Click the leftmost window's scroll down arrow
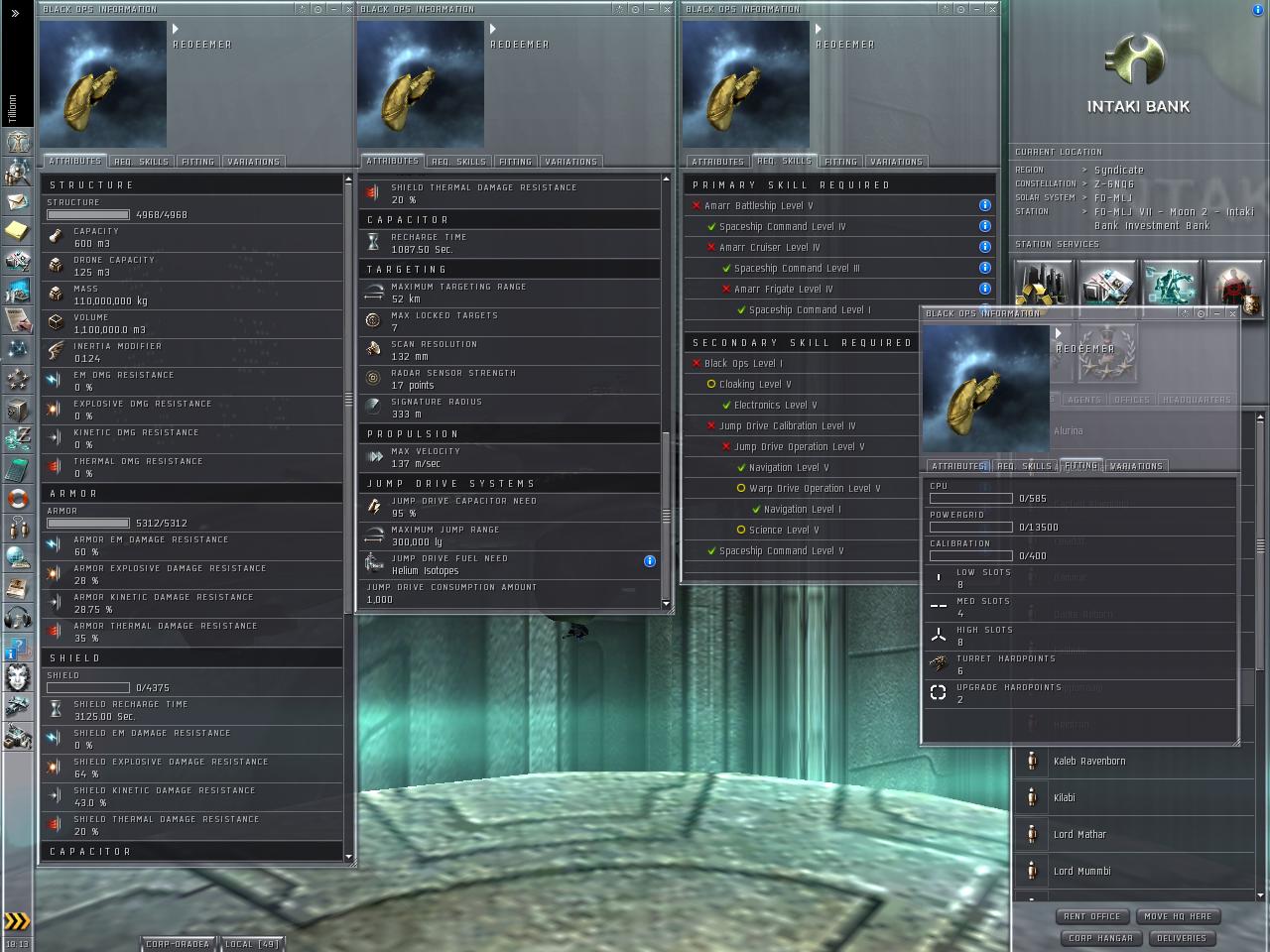 point(348,856)
